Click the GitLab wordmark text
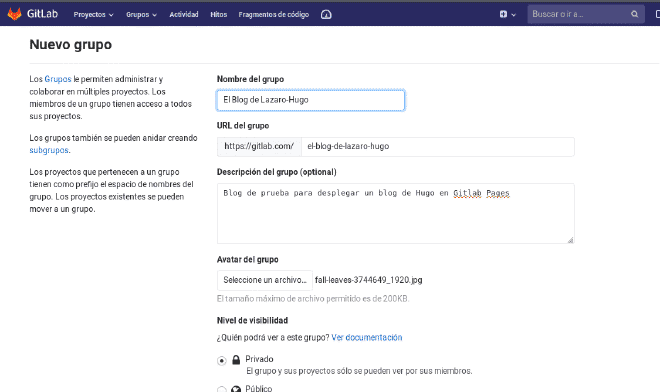Image resolution: width=660 pixels, height=392 pixels. [42, 14]
